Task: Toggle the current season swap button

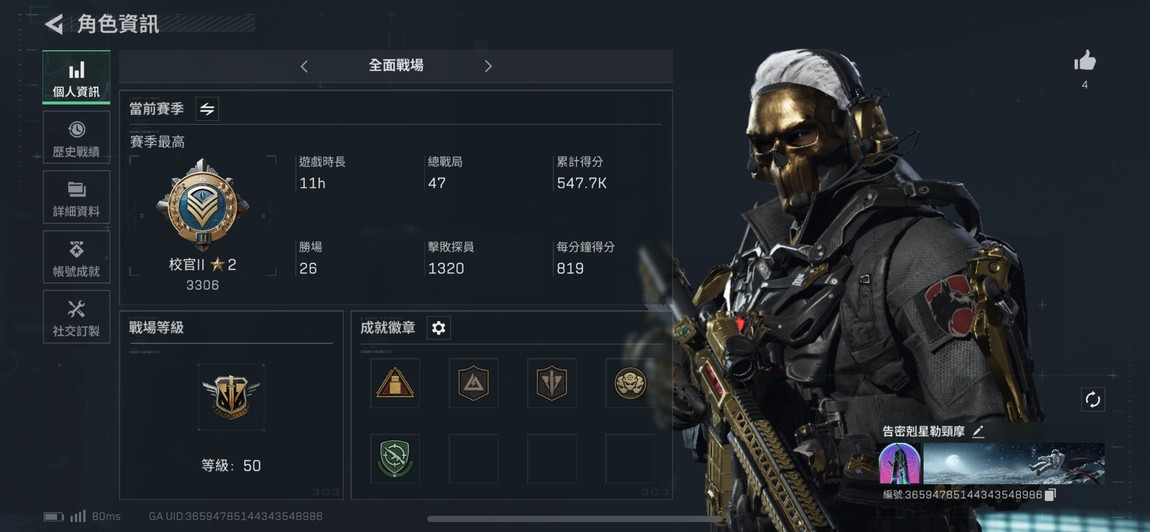Action: [207, 109]
